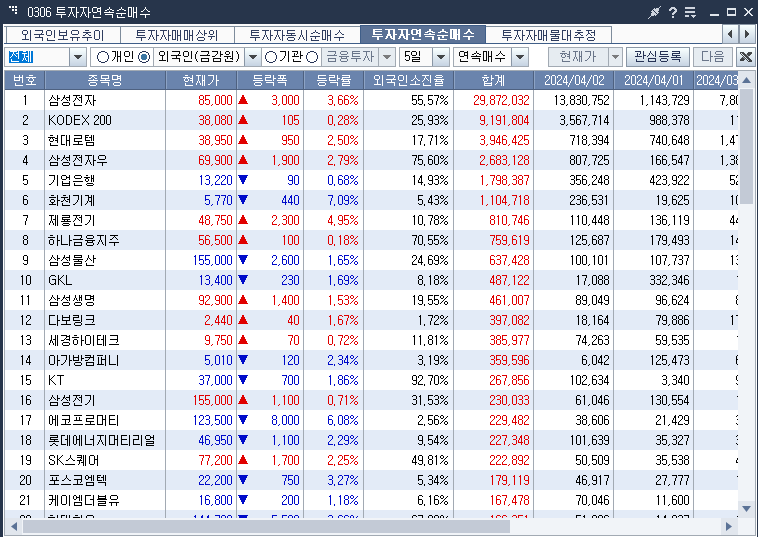Image resolution: width=758 pixels, height=537 pixels.
Task: Expand the 현재가 button dropdown arrow
Action: click(x=615, y=58)
